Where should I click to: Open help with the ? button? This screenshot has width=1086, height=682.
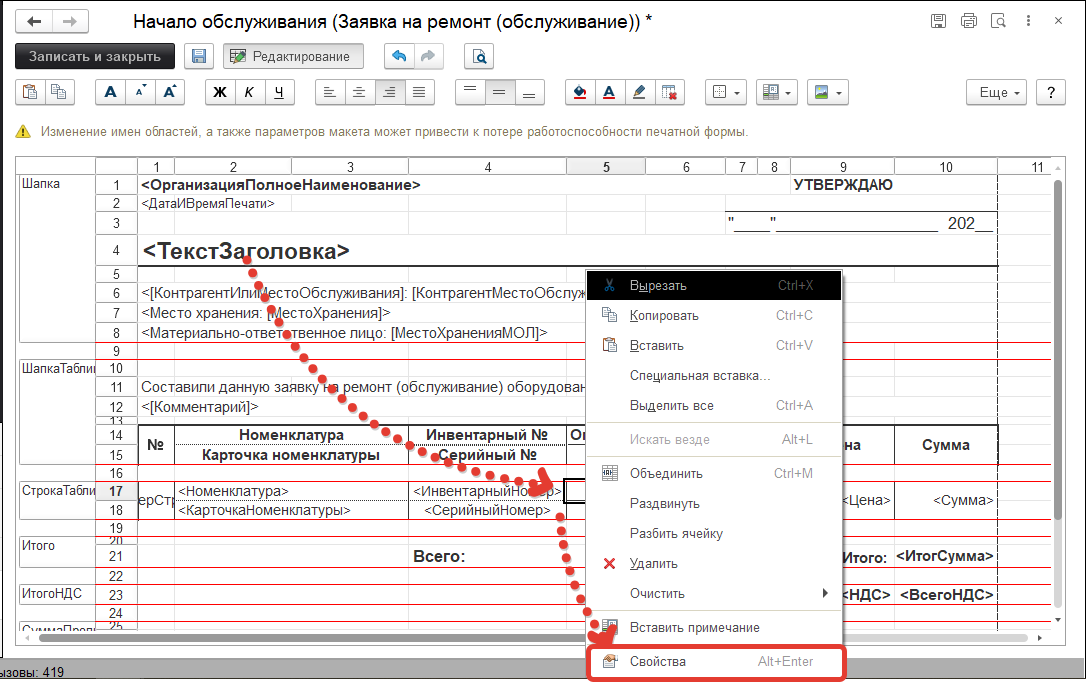pyautogui.click(x=1050, y=92)
